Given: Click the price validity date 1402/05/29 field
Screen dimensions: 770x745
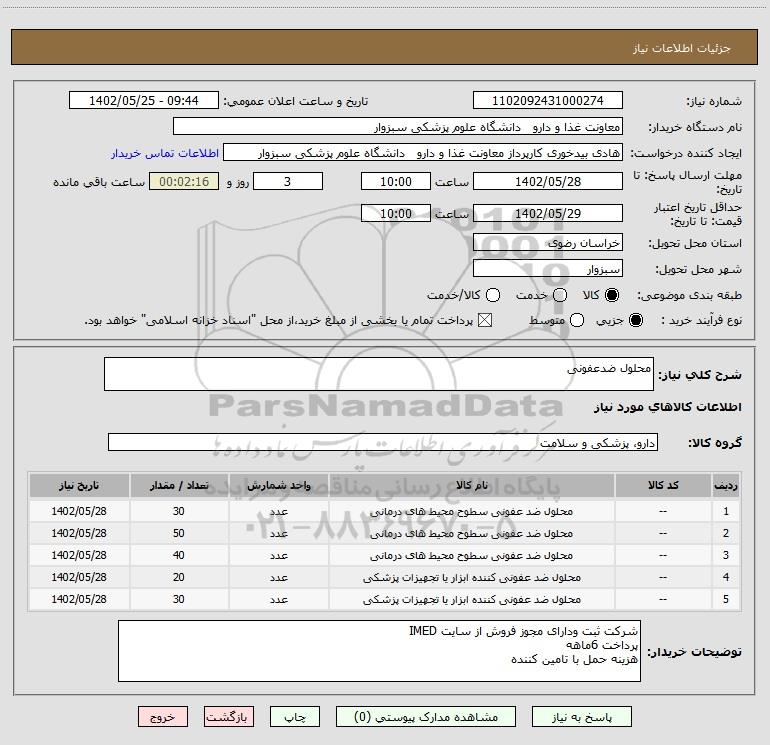Looking at the screenshot, I should [x=548, y=213].
